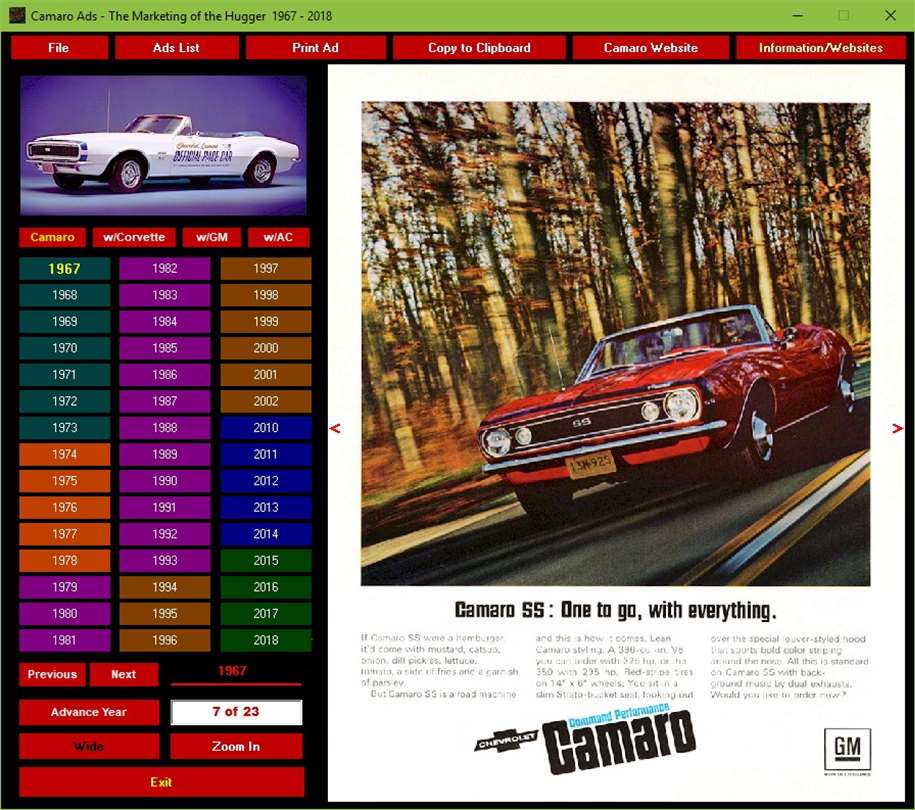
Task: Select year 1991
Action: tap(165, 508)
